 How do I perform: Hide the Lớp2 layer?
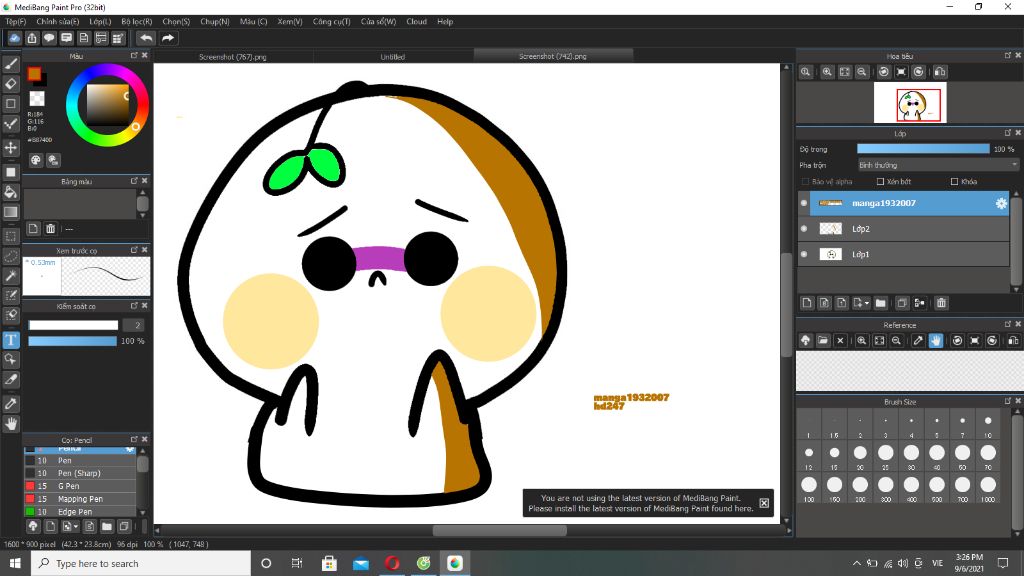click(x=804, y=229)
